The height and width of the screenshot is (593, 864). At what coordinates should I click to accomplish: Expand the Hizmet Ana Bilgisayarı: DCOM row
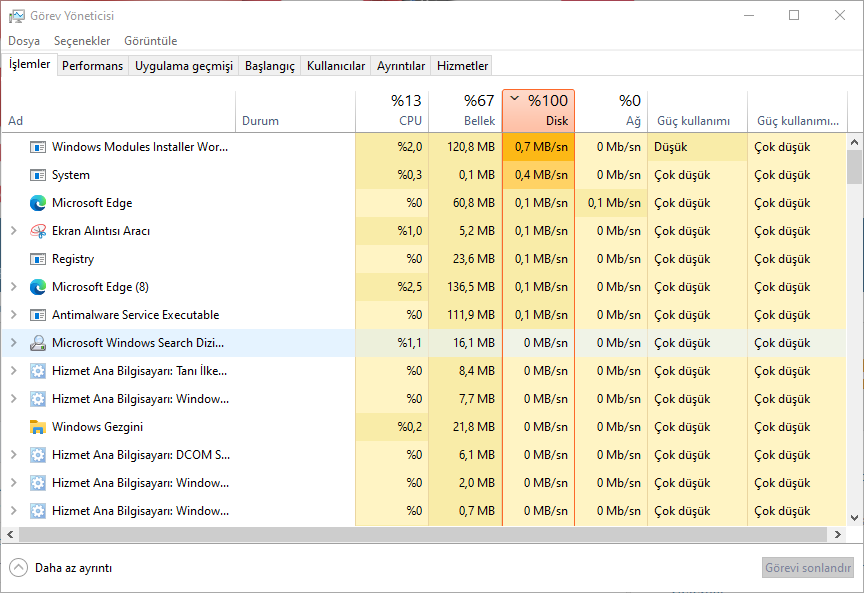13,455
